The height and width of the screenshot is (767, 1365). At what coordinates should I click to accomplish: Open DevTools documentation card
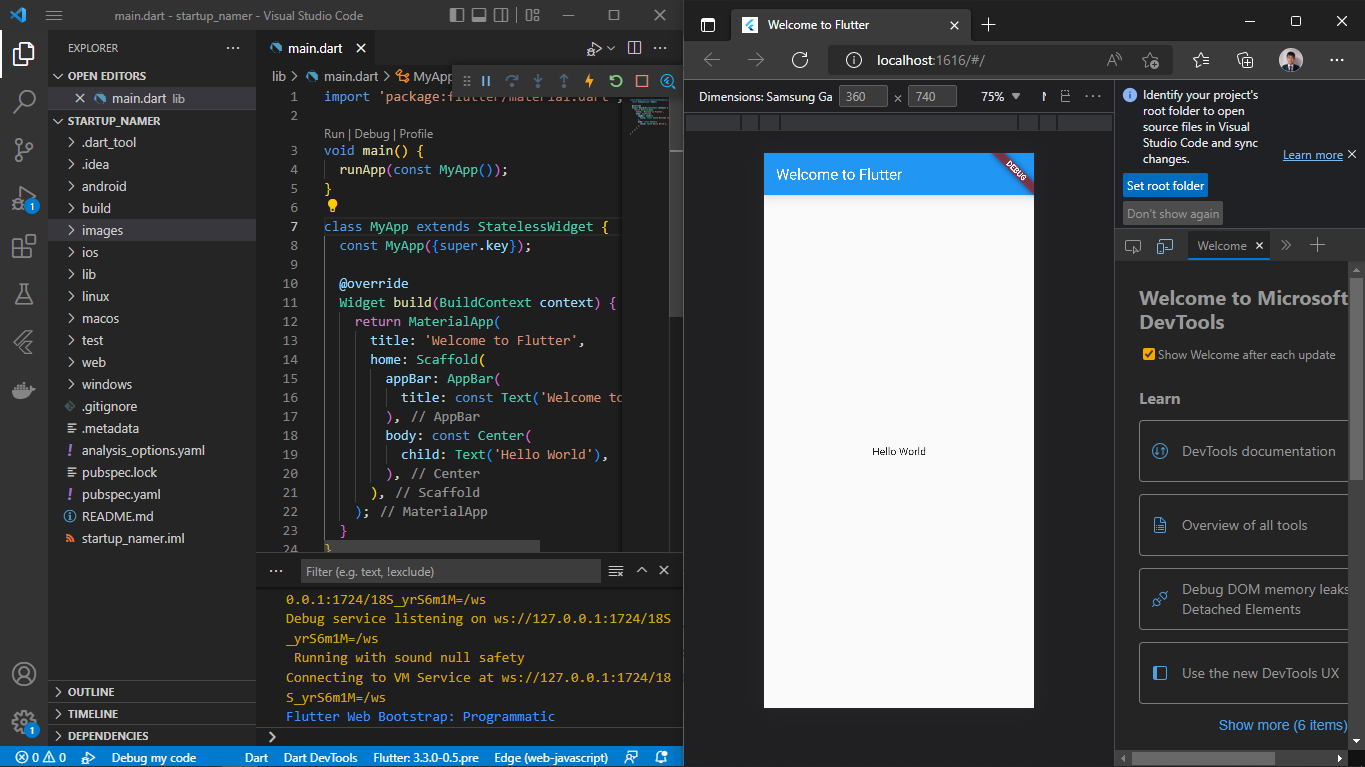click(1244, 451)
